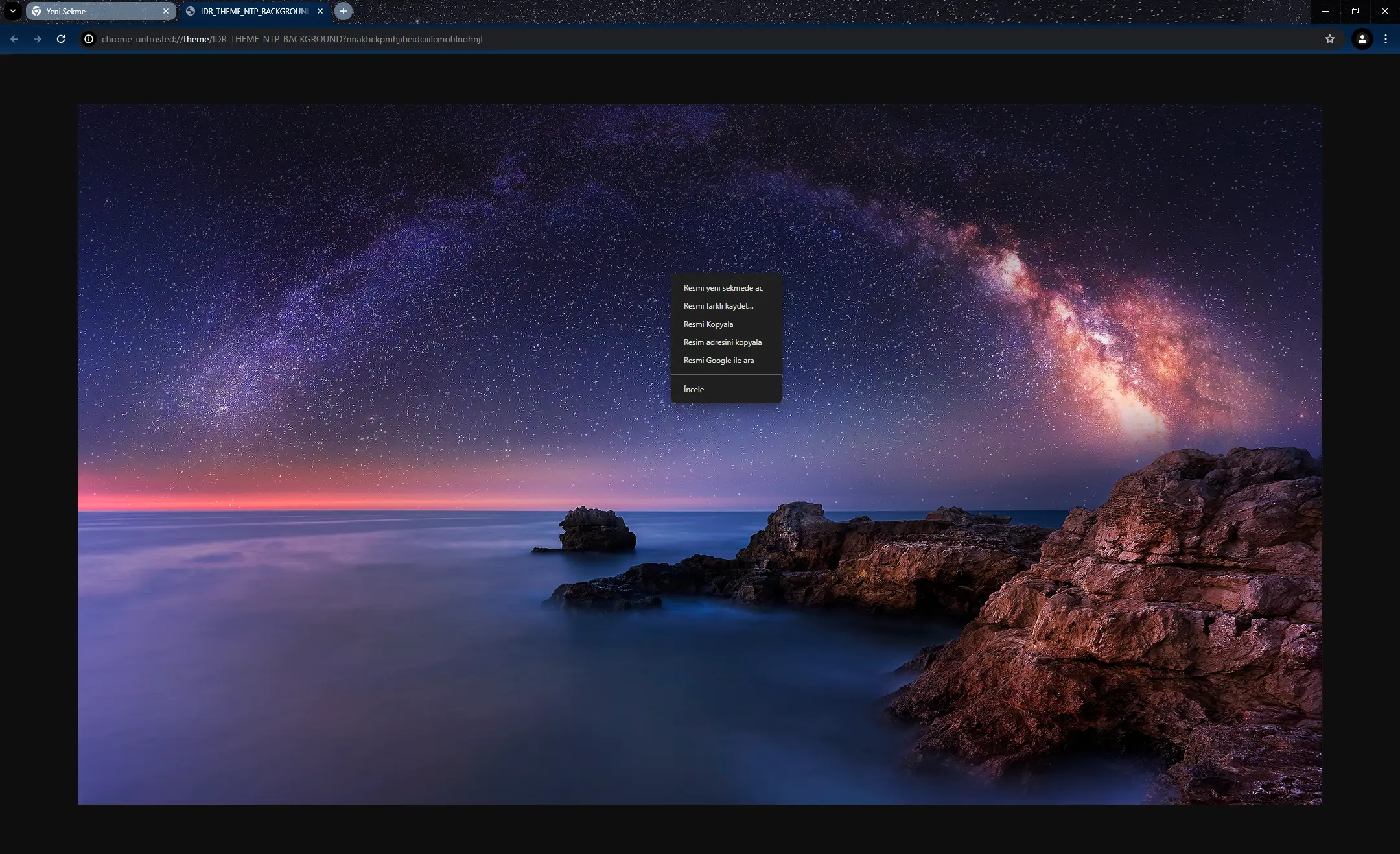This screenshot has width=1400, height=854.
Task: Open the tab search dropdown arrow
Action: point(12,11)
